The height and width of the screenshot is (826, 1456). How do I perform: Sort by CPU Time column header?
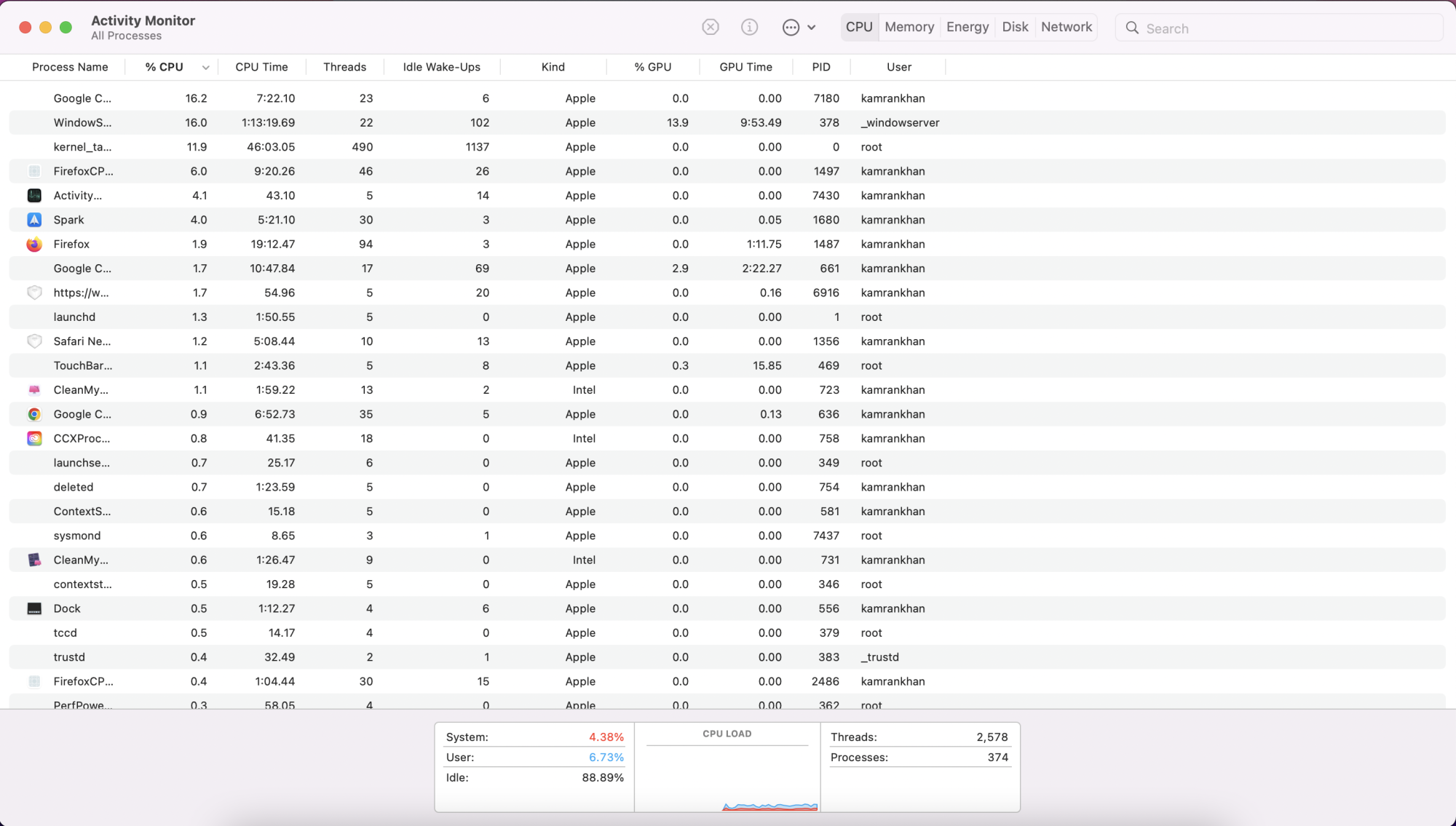pos(261,67)
